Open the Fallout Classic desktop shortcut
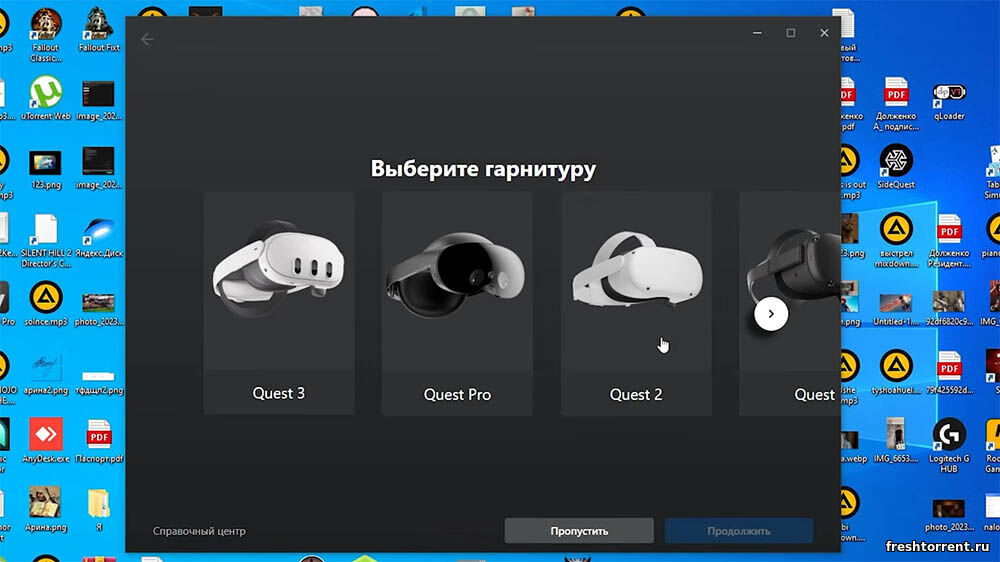 coord(46,35)
